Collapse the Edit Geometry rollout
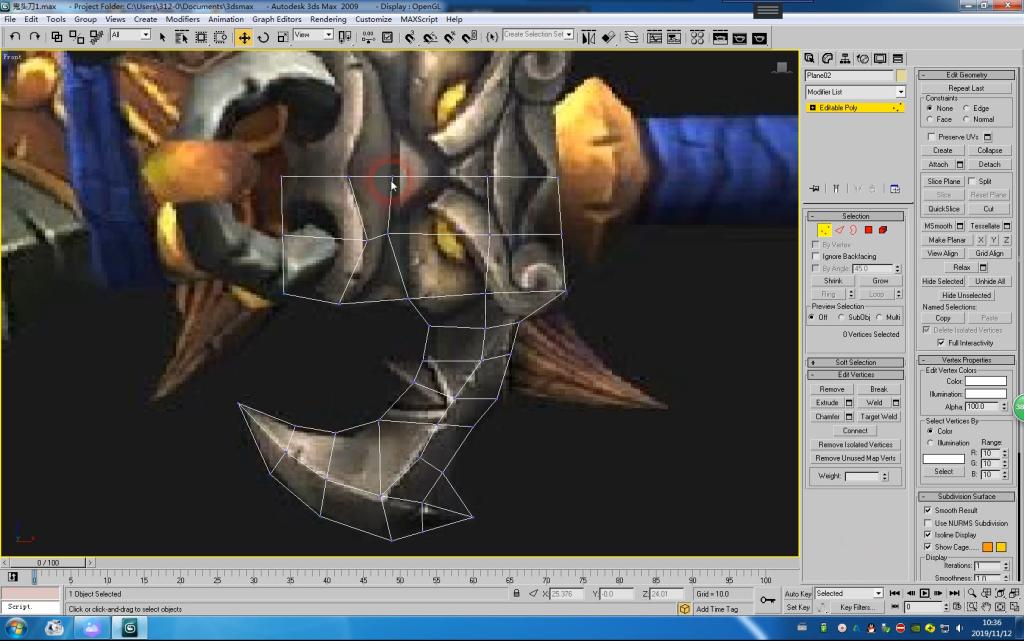Image resolution: width=1024 pixels, height=641 pixels. tap(967, 75)
